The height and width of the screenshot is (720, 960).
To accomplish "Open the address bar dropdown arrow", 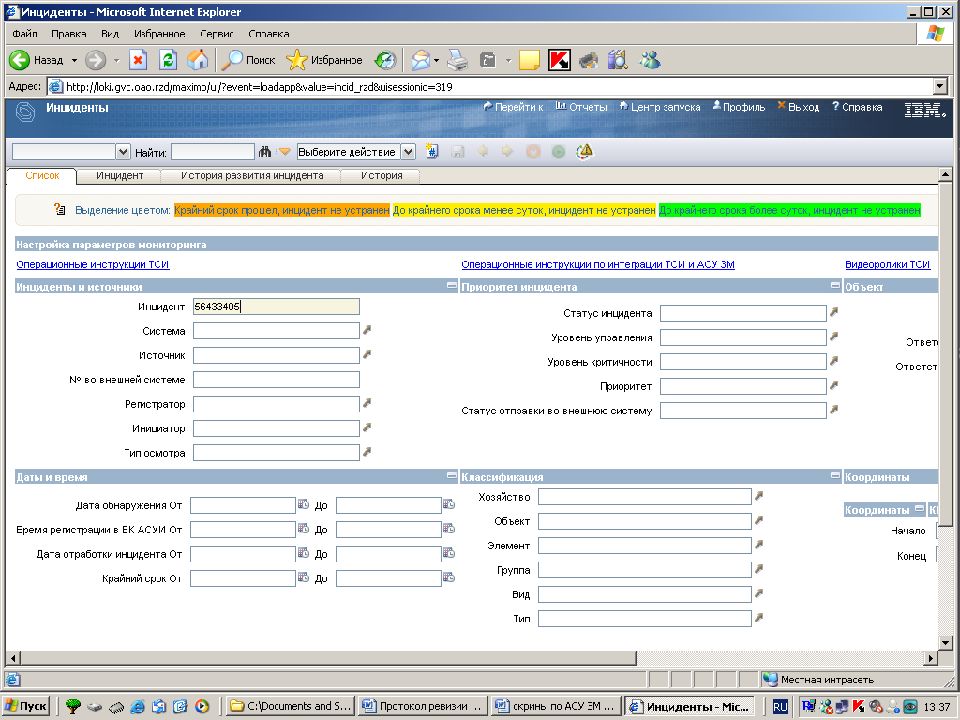I will click(940, 87).
